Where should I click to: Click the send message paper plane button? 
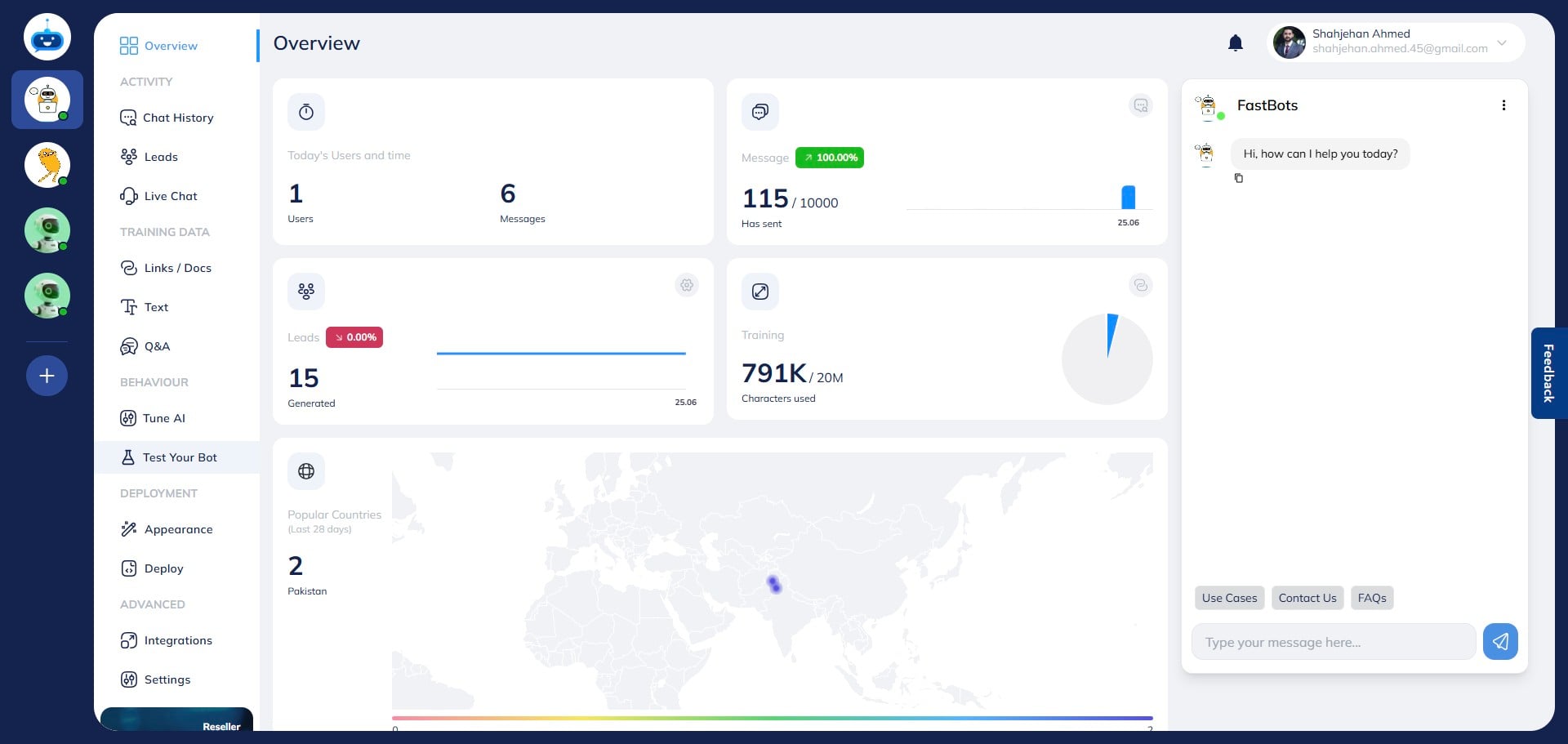coord(1499,642)
